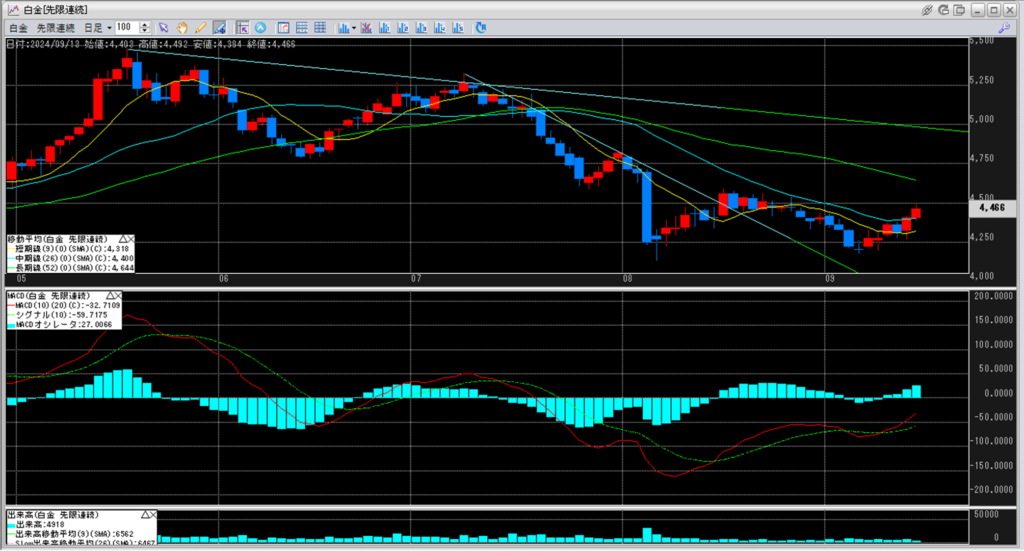Image resolution: width=1024 pixels, height=551 pixels.
Task: Close the MACD legend box
Action: tap(118, 296)
